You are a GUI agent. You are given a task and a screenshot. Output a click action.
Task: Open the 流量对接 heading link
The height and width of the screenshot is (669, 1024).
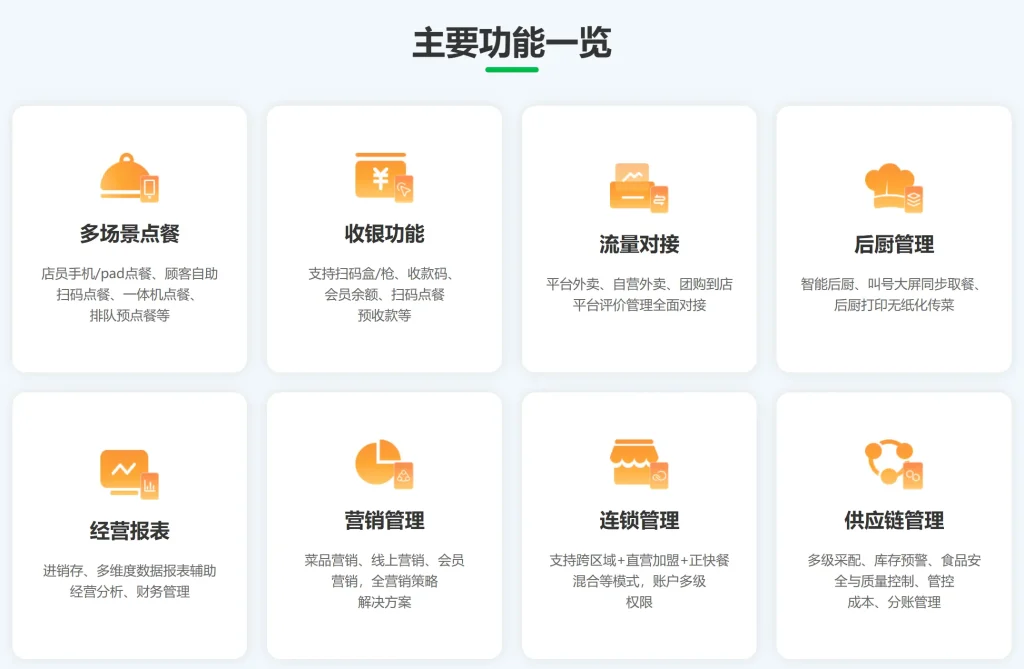pos(639,245)
